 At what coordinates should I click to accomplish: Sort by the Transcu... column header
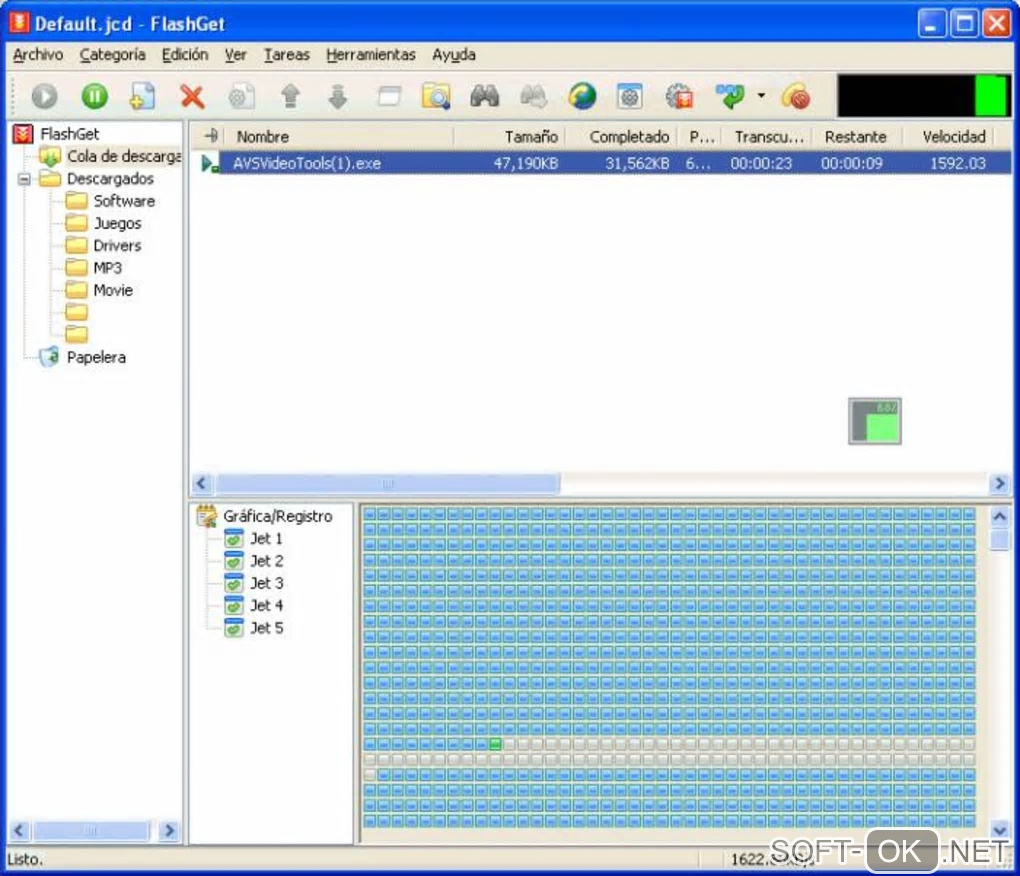point(766,137)
